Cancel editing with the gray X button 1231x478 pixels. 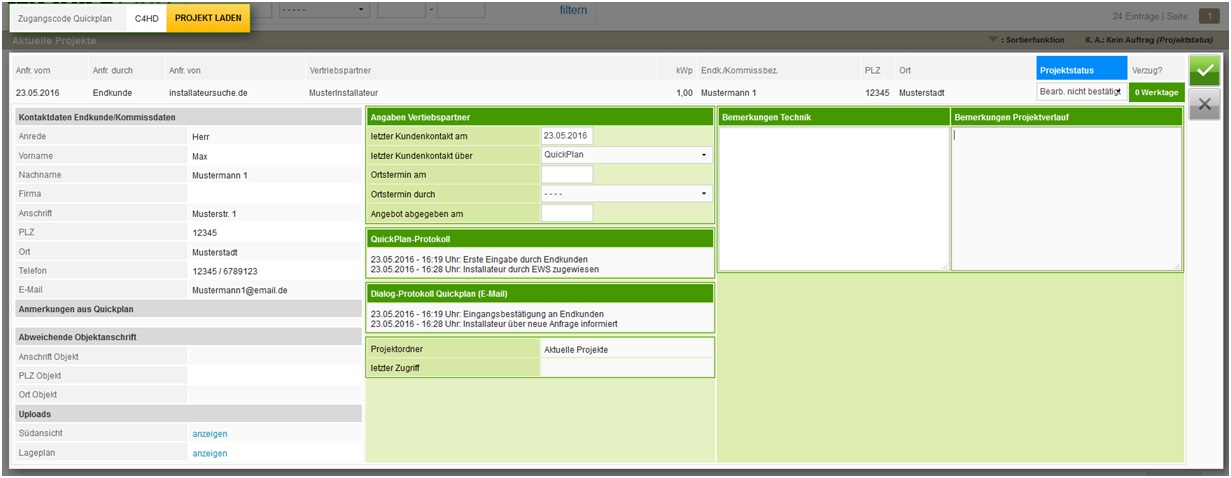pos(1205,103)
